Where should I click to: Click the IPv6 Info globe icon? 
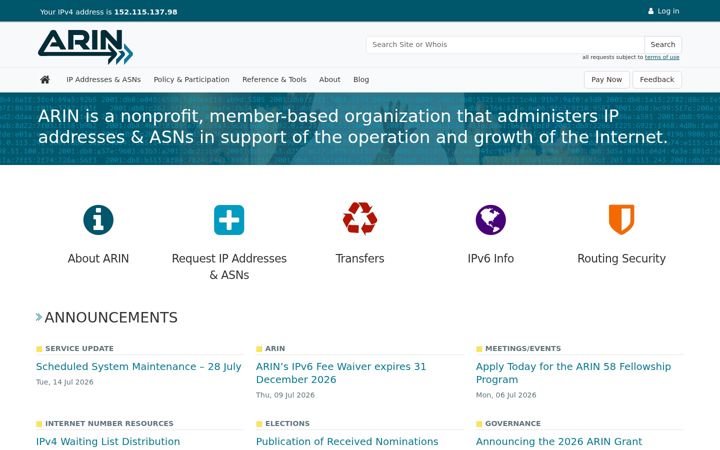pyautogui.click(x=491, y=220)
